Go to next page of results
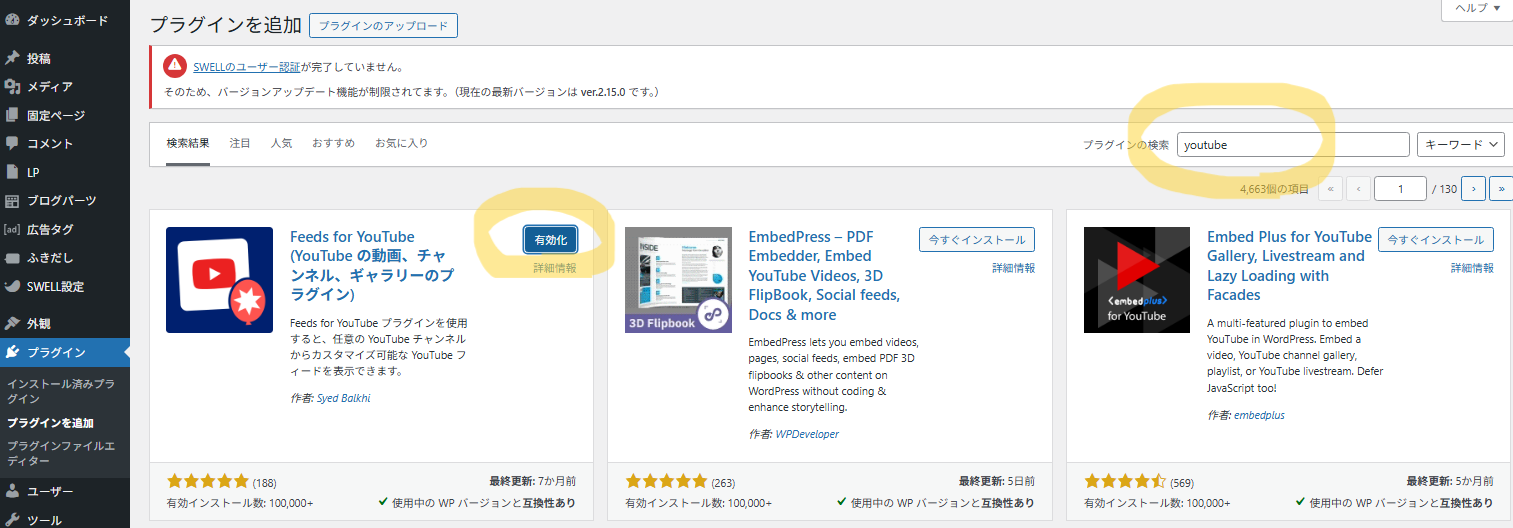 click(1472, 188)
